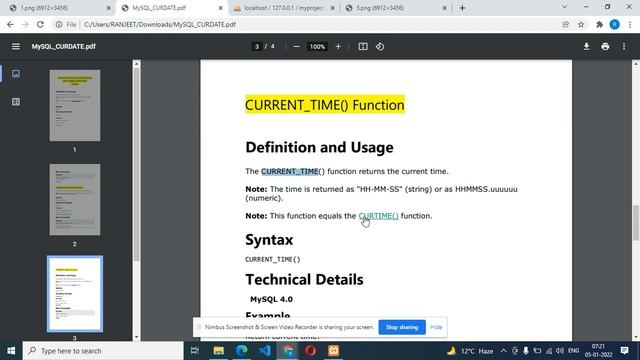Zoom out the PDF
Screen dimensions: 640x360
point(296,47)
